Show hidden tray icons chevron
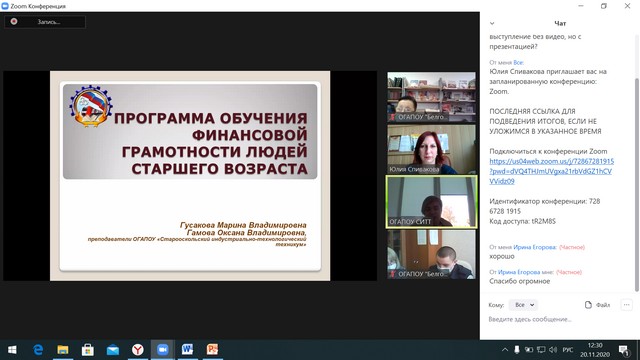Screen dimensions: 640x360 [505, 350]
